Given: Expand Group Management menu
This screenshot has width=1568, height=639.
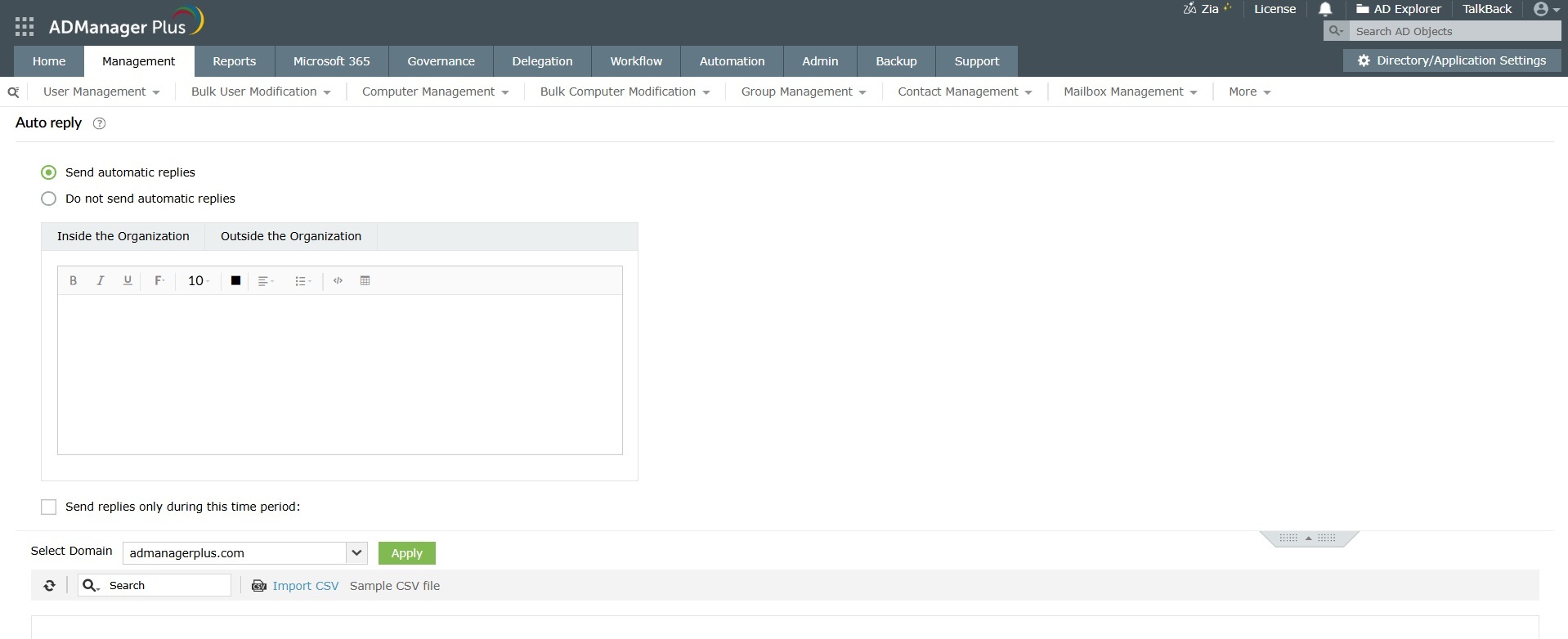Looking at the screenshot, I should [x=804, y=92].
